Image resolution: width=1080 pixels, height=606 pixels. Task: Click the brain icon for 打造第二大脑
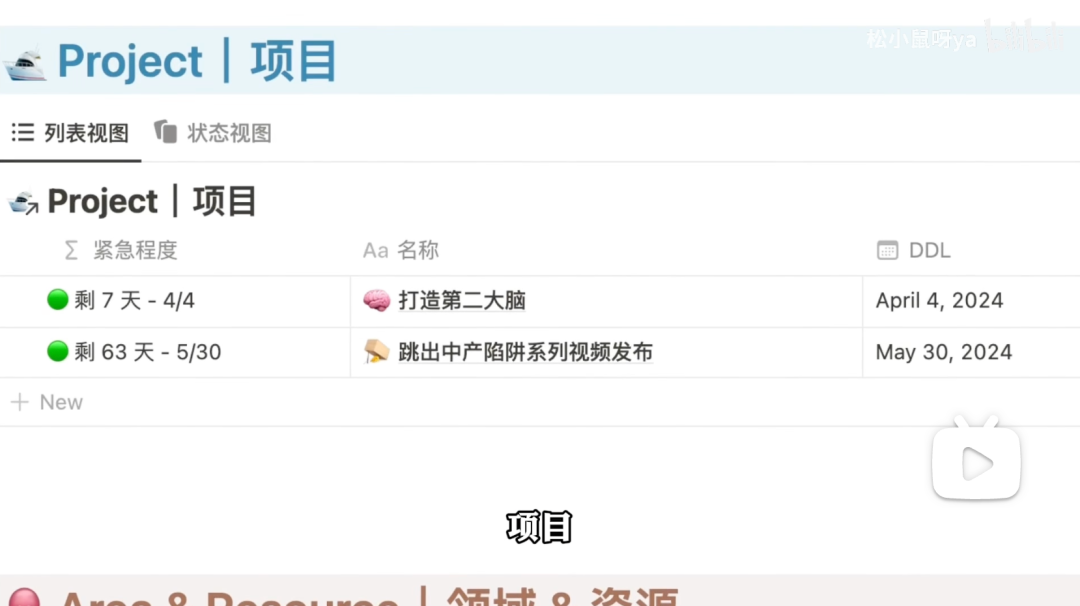pos(377,300)
